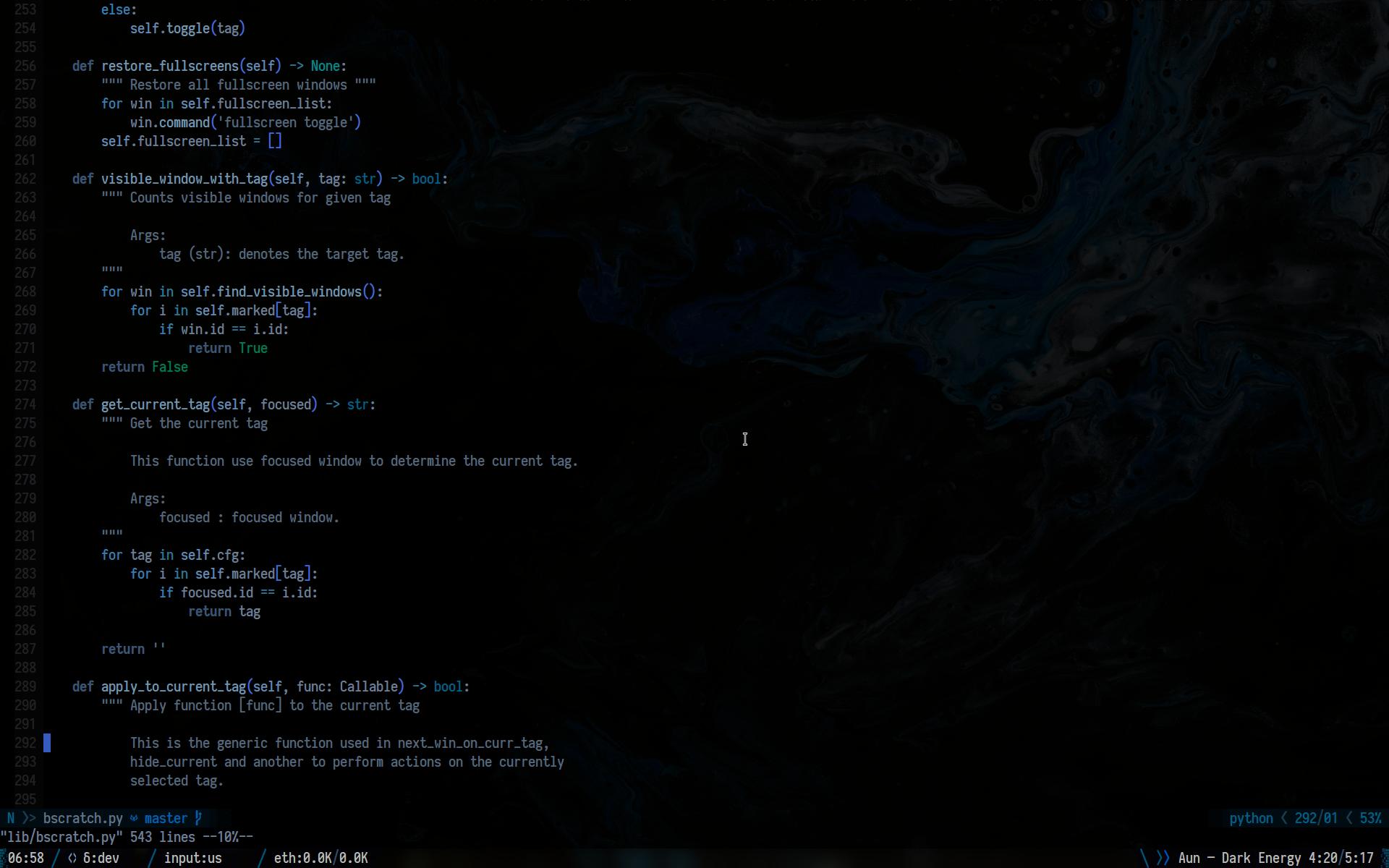The image size is (1389, 868).
Task: Click self.find_visible_windows() call on line 268
Action: click(x=279, y=292)
